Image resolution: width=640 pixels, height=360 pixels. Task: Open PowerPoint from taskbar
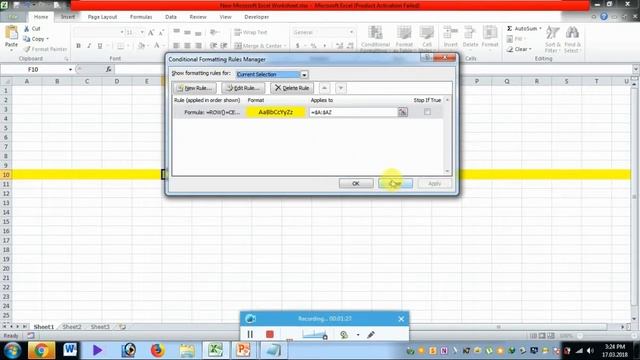coord(244,350)
